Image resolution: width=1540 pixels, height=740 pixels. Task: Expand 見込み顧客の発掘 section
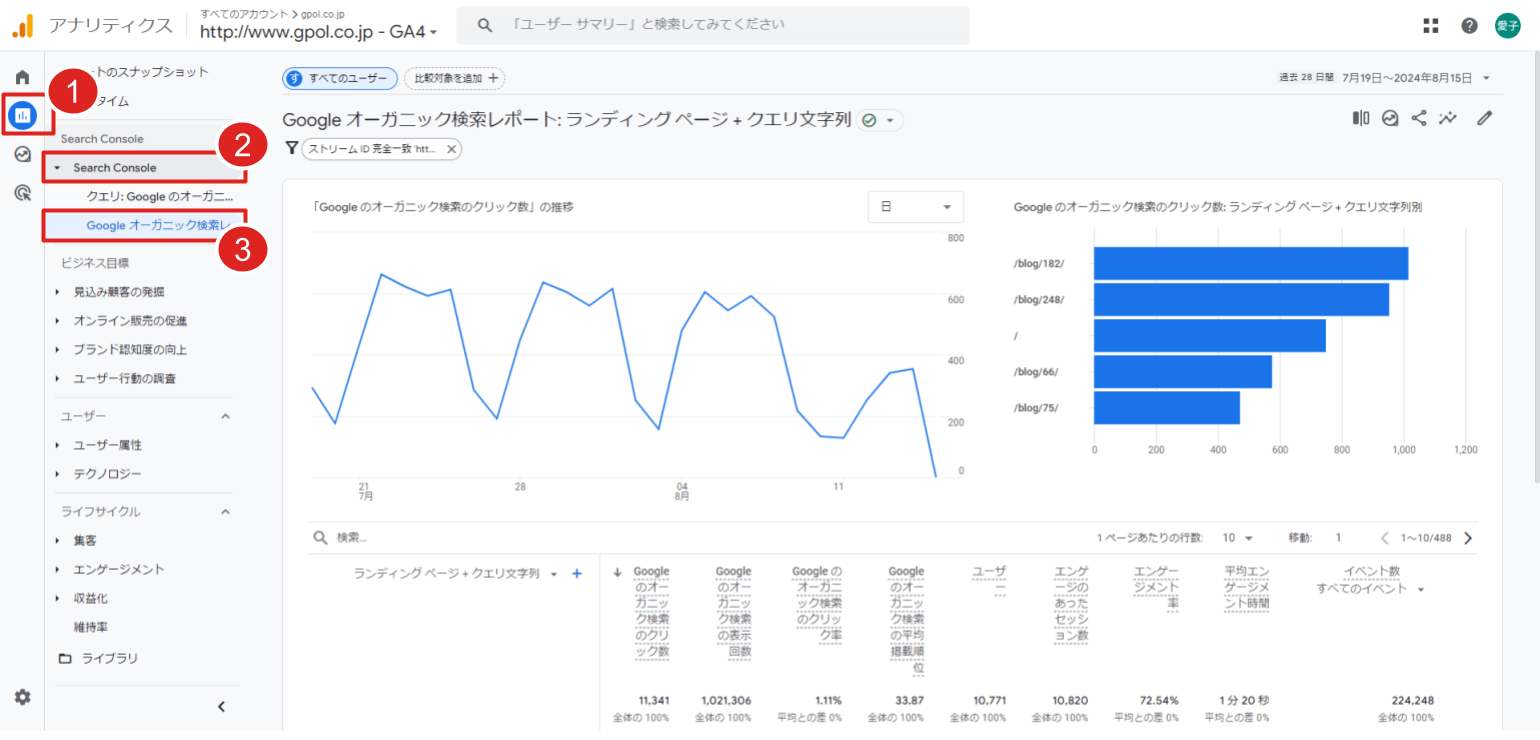(x=57, y=292)
